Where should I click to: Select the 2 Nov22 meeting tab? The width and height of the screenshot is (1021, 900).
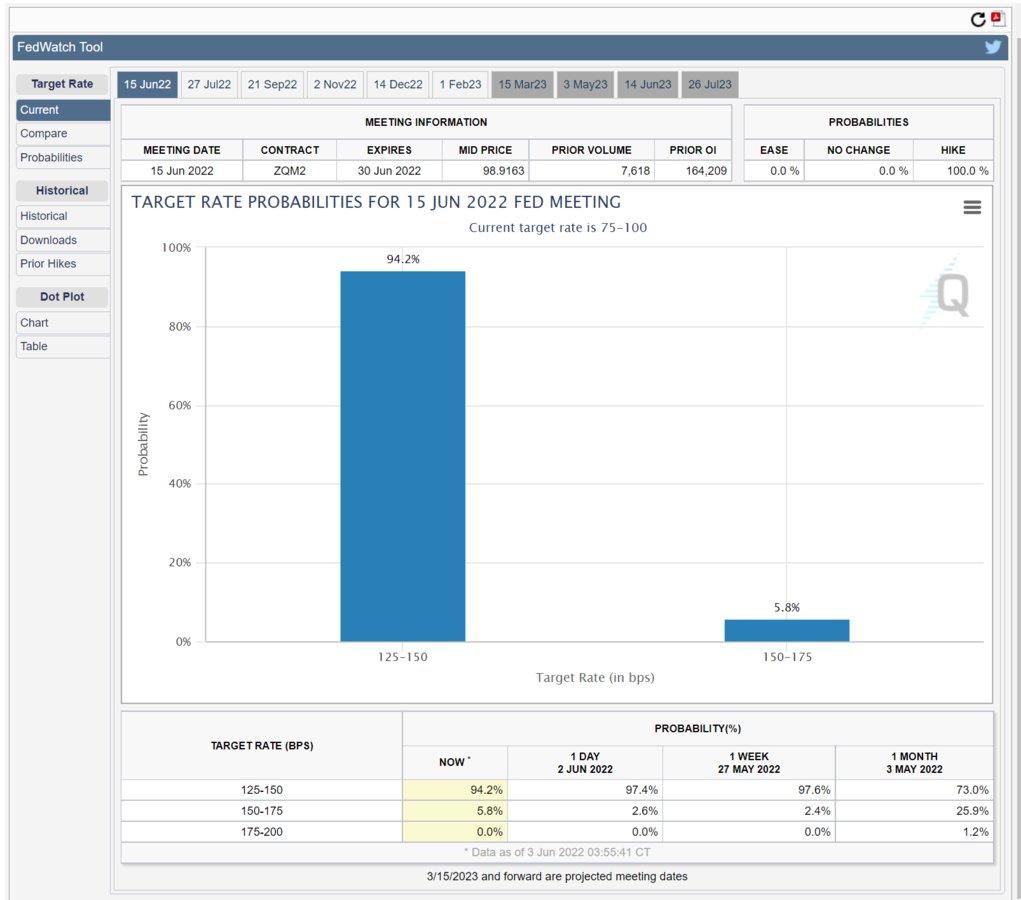[x=335, y=84]
